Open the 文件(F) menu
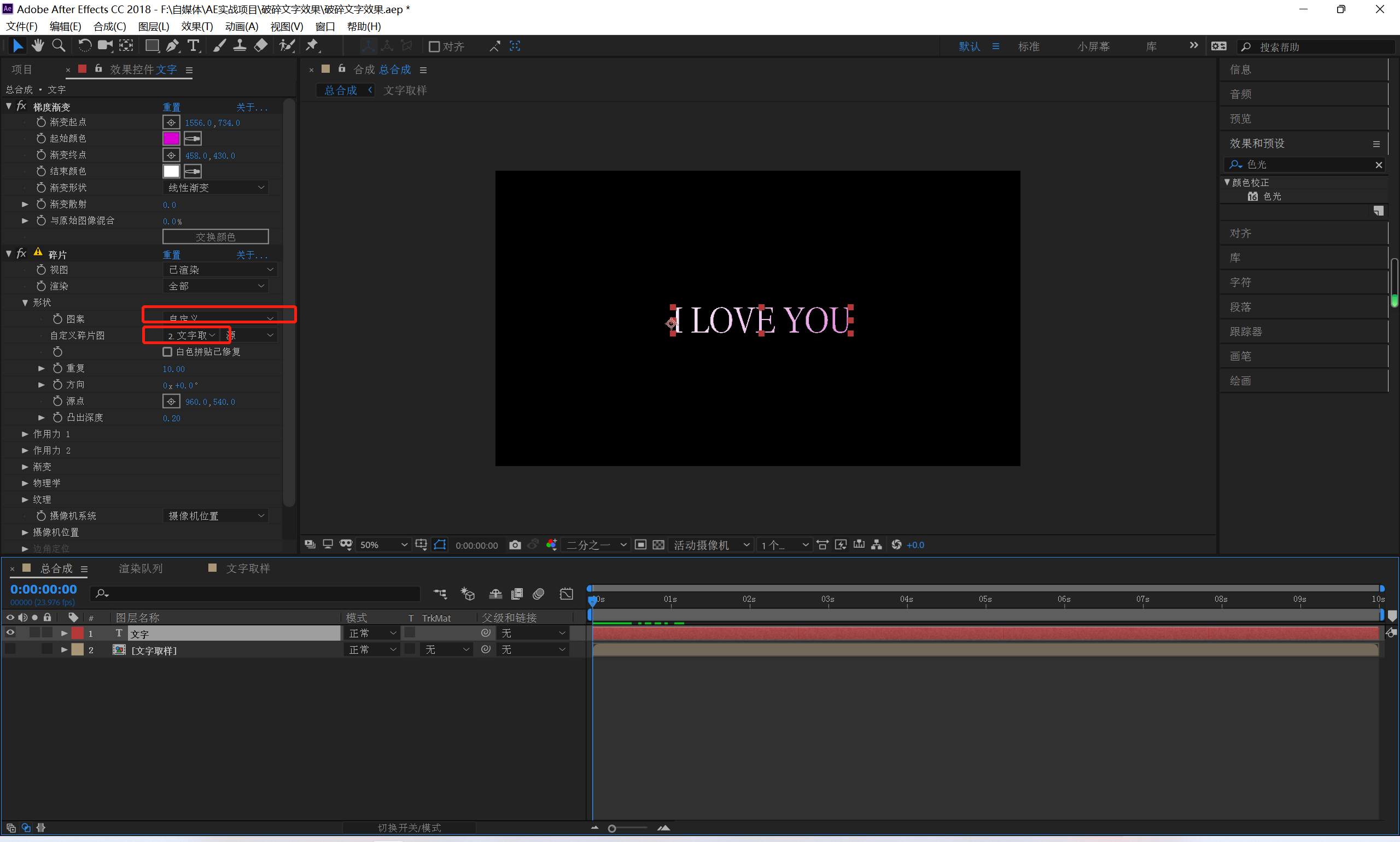1400x842 pixels. tap(21, 27)
